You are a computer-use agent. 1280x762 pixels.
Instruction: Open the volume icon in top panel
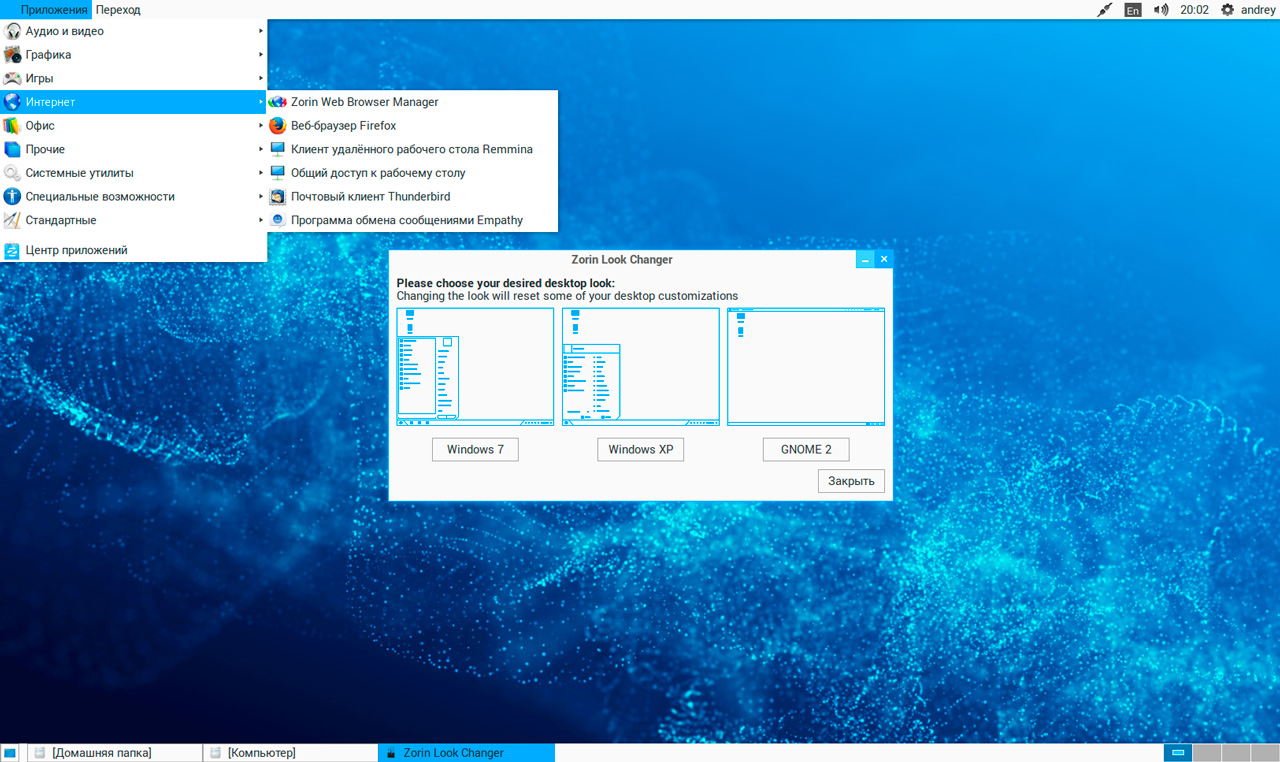pyautogui.click(x=1160, y=10)
